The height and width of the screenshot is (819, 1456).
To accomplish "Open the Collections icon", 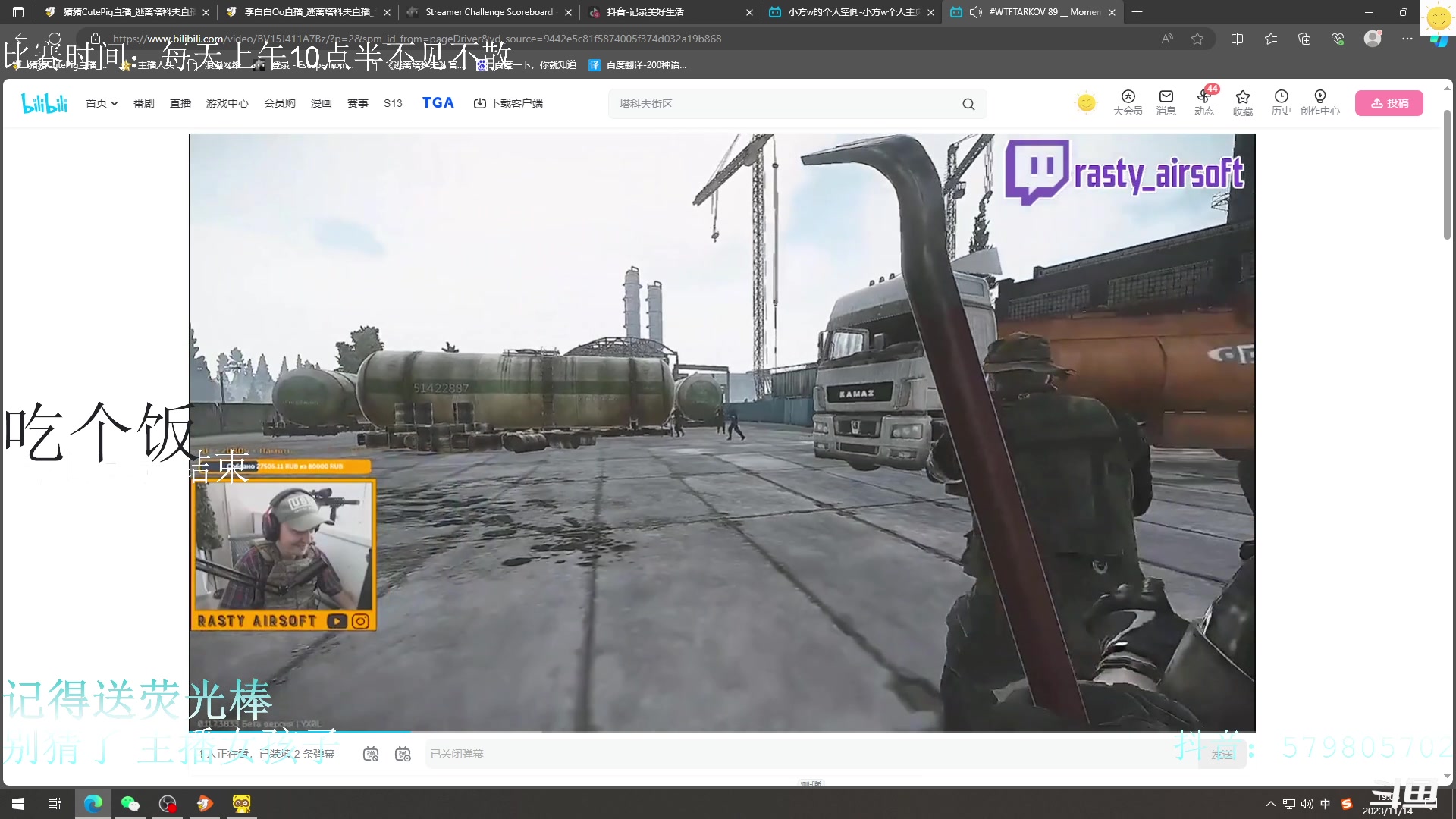I will pos(1304,39).
